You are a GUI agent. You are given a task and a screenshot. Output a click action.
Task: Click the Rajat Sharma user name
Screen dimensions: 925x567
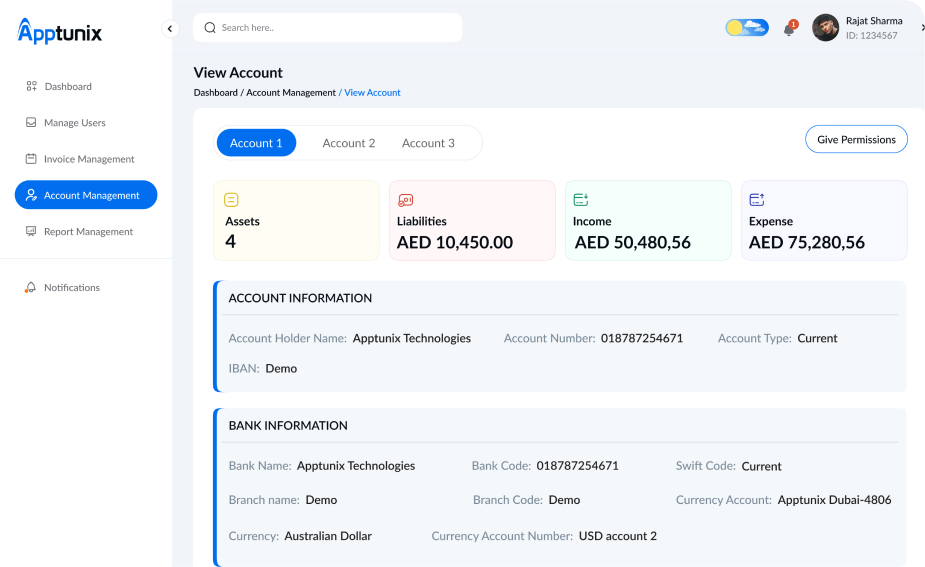point(874,21)
